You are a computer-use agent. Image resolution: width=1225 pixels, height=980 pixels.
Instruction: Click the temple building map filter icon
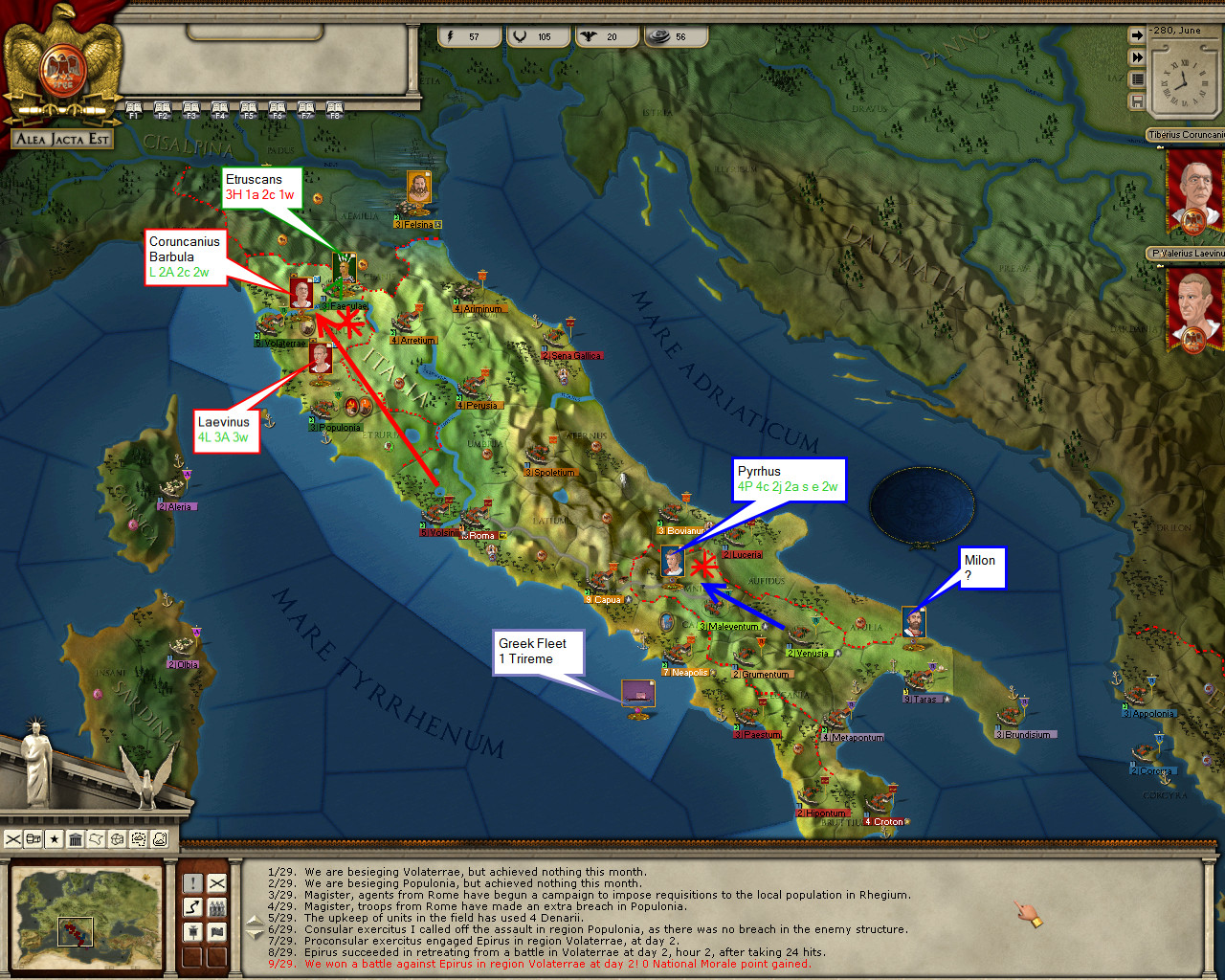pos(75,839)
